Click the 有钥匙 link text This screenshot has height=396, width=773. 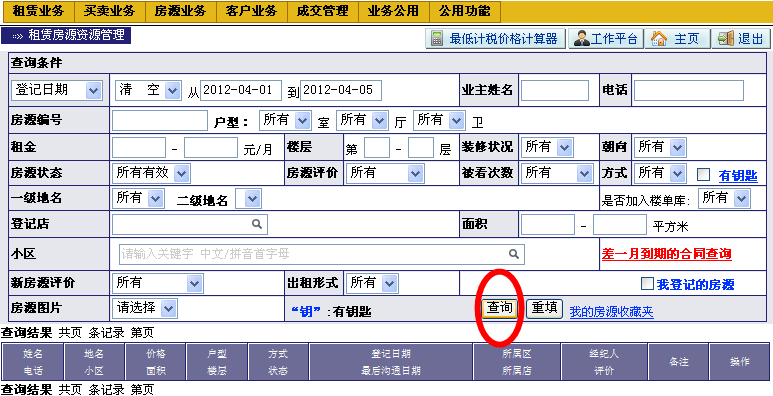tap(738, 176)
